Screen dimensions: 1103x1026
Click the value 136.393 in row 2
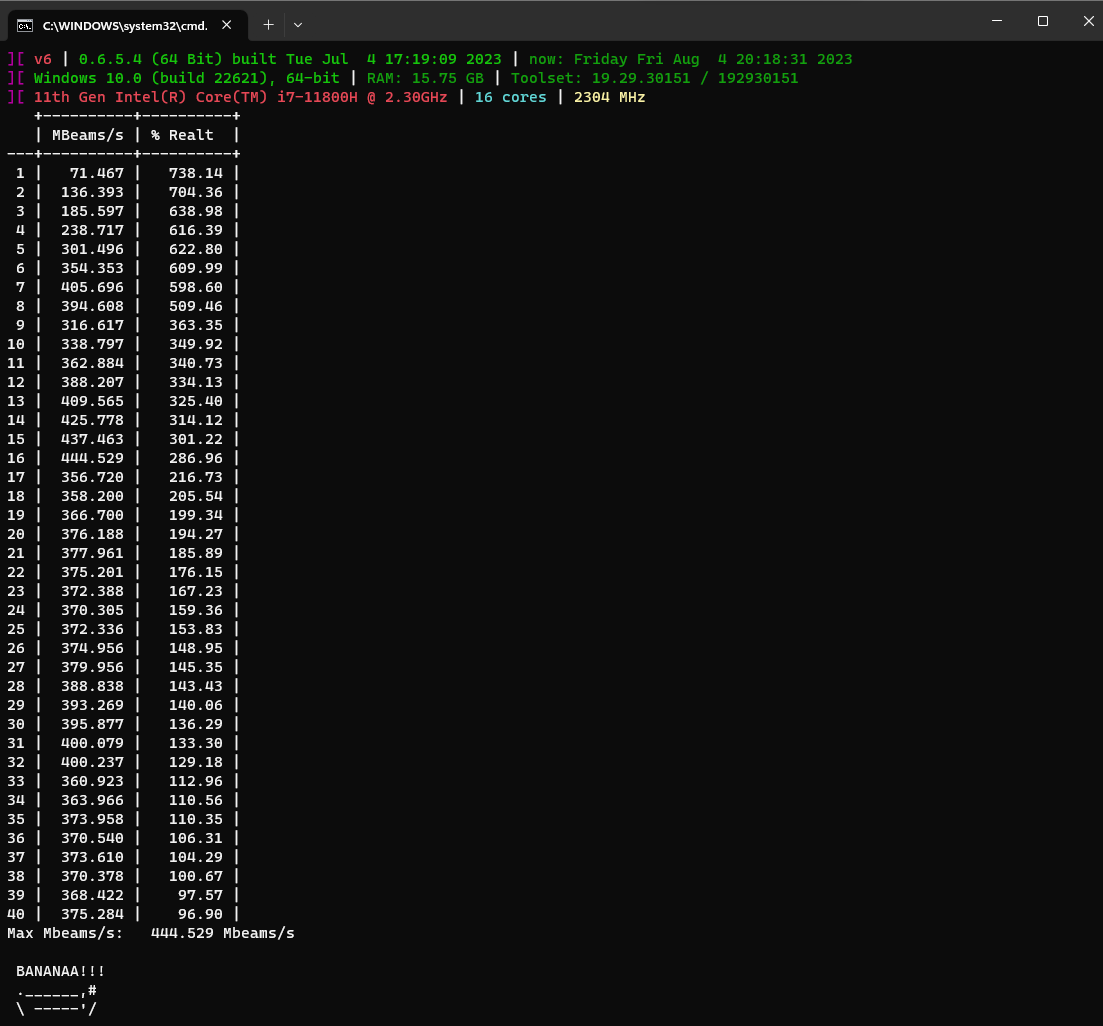pos(92,192)
